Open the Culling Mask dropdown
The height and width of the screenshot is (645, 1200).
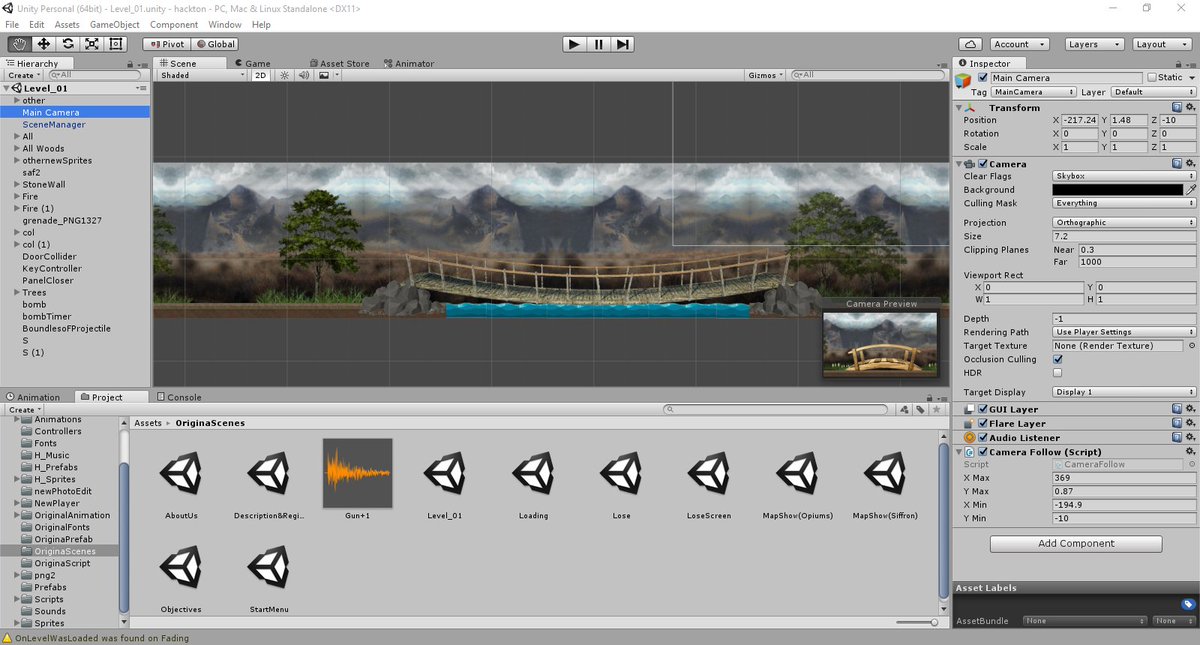[1124, 203]
